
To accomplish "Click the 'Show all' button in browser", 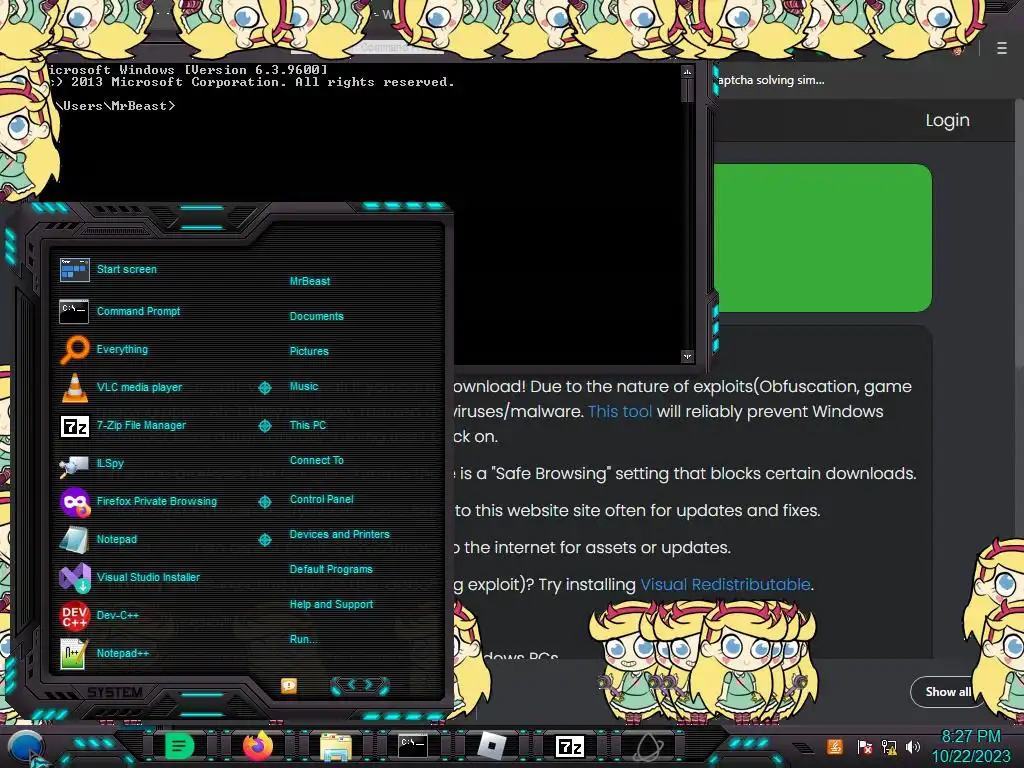I will [948, 692].
